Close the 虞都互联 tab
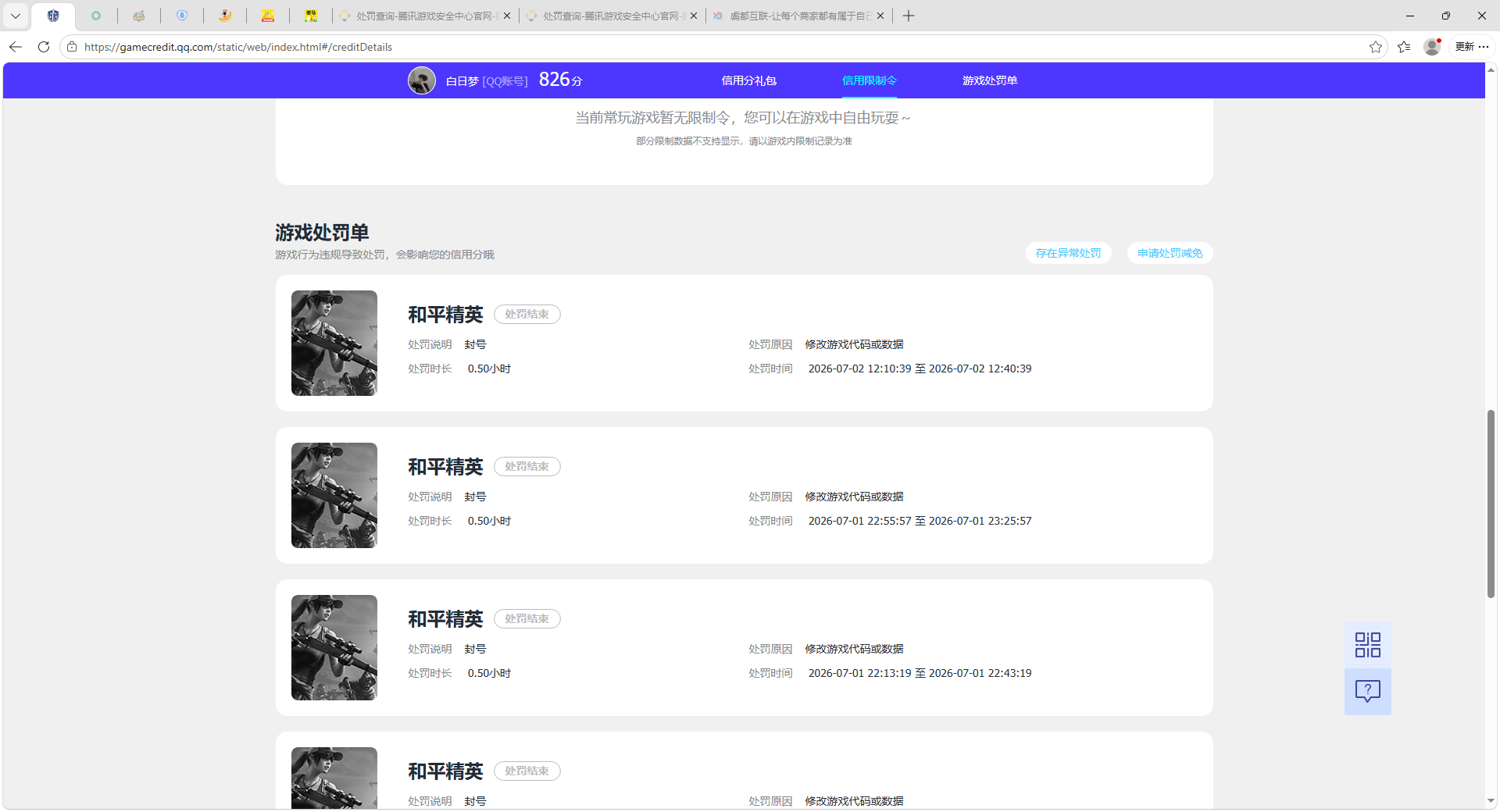The image size is (1500, 812). click(880, 16)
